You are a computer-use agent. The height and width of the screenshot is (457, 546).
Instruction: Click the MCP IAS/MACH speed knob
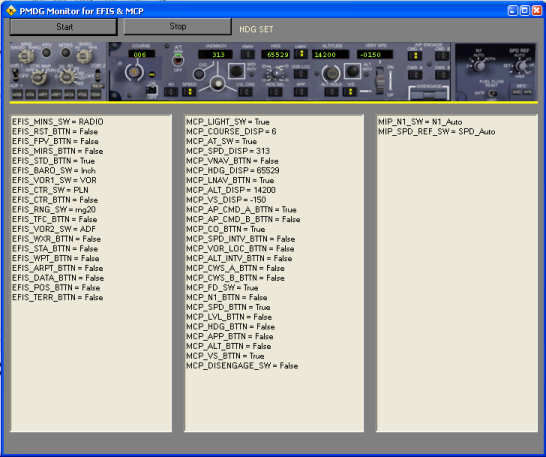(218, 84)
